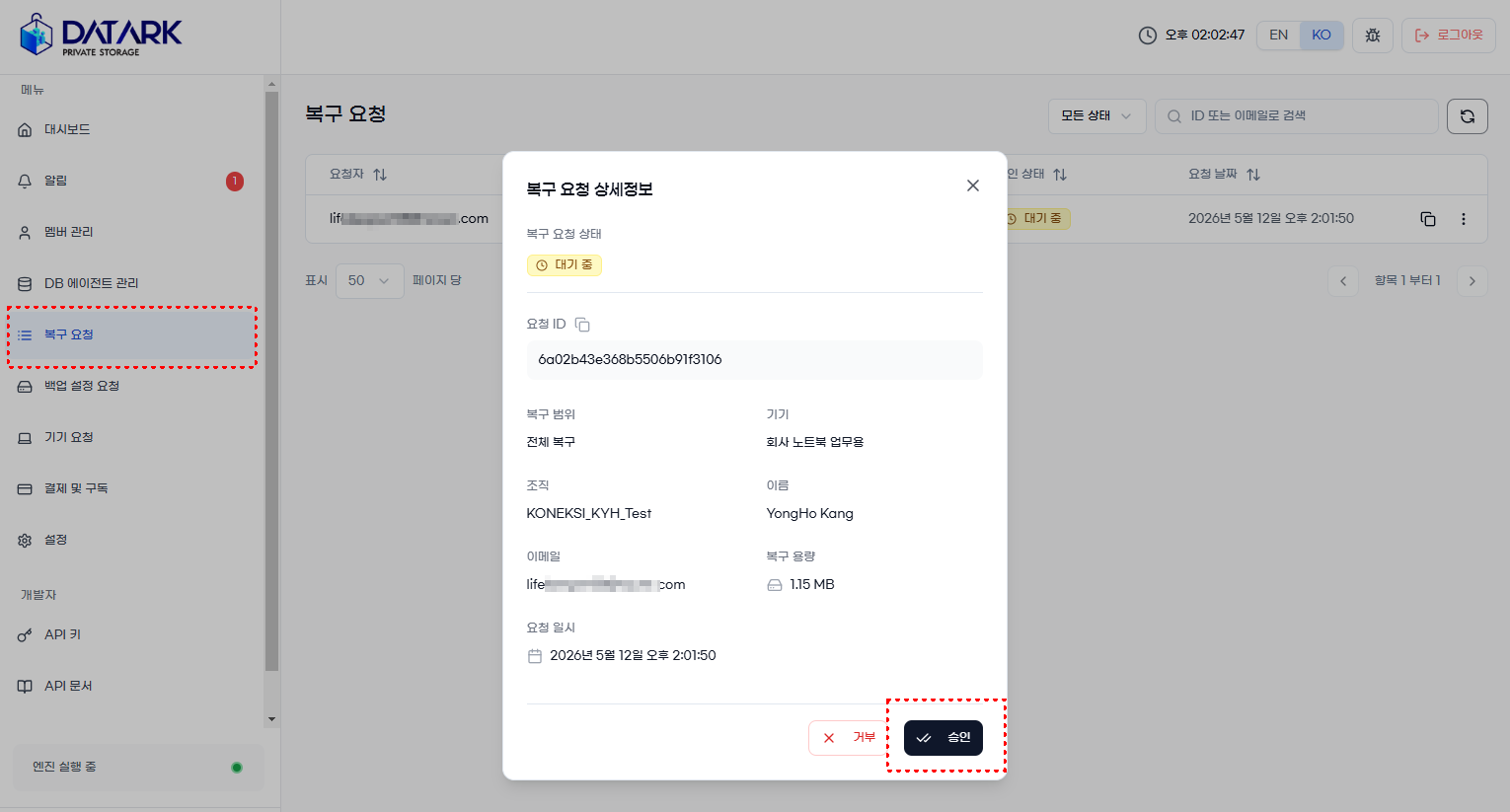Image resolution: width=1510 pixels, height=812 pixels.
Task: Click the ID 또는 이메일로 검색 search field
Action: pyautogui.click(x=1297, y=115)
